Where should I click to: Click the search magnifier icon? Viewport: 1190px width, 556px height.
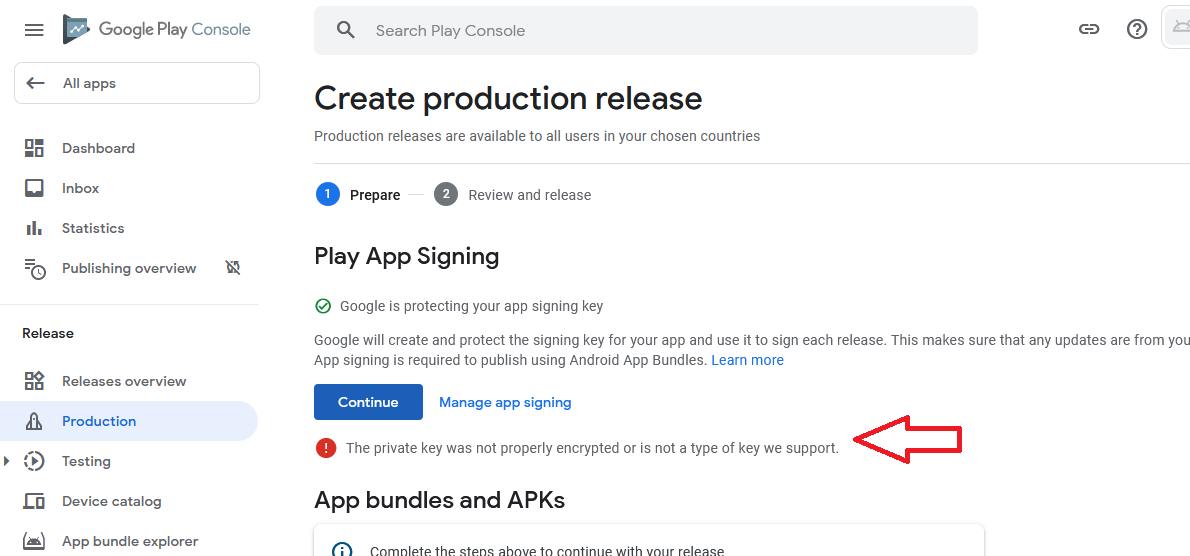(x=346, y=30)
